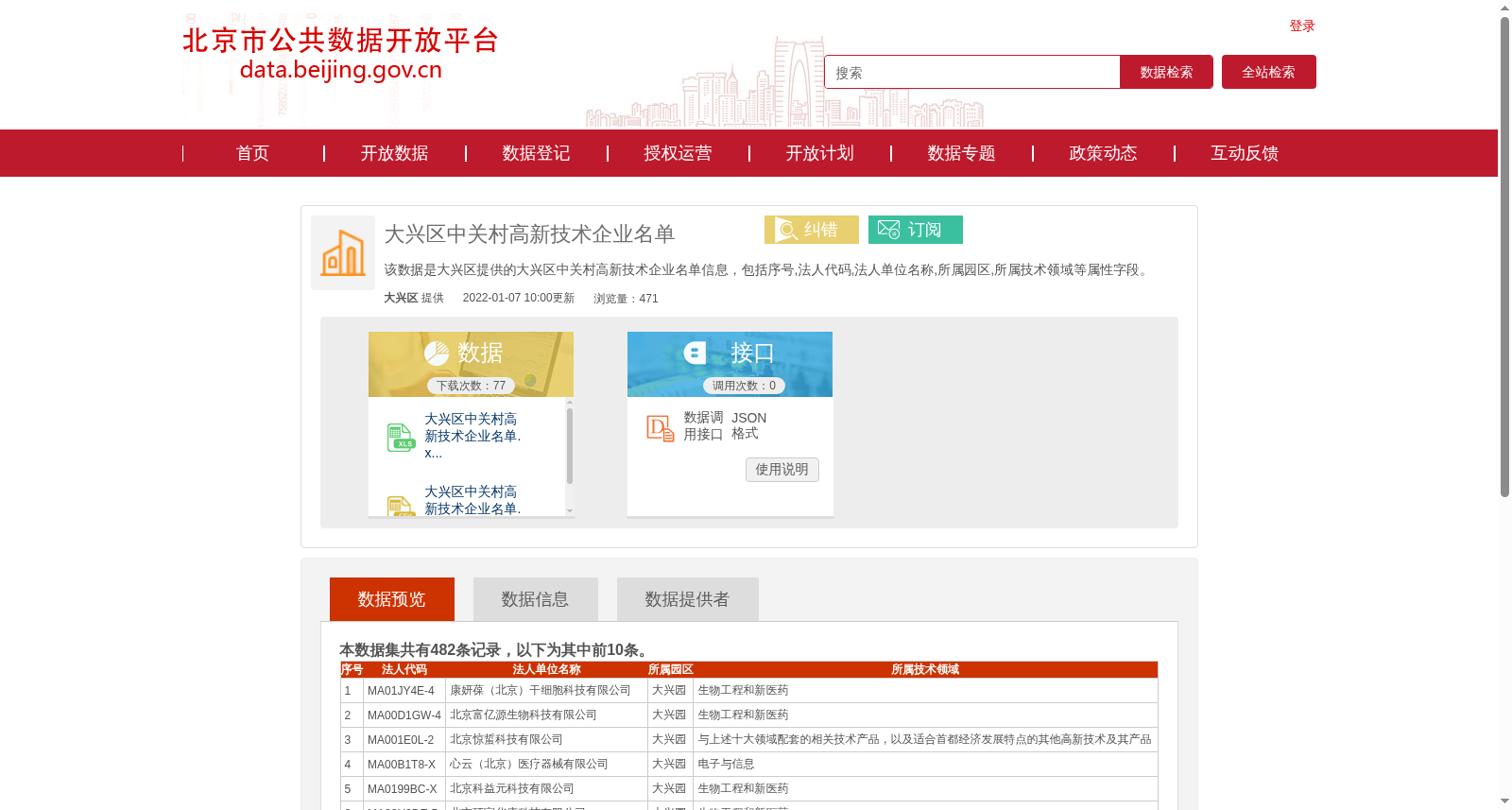Click the green XLS file icon
Image resolution: width=1512 pixels, height=810 pixels.
(401, 437)
